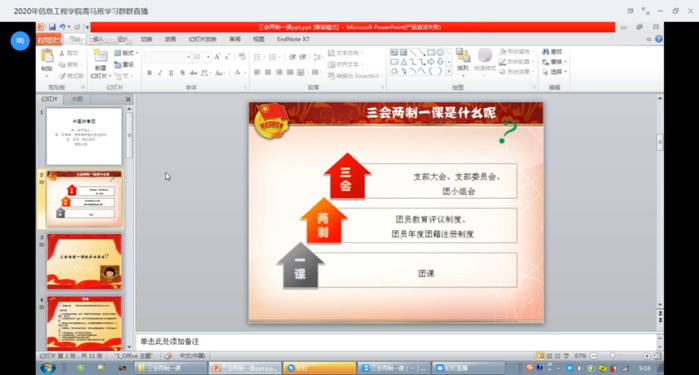Image resolution: width=699 pixels, height=375 pixels.
Task: Click the Paste clipboard icon
Action: pyautogui.click(x=47, y=56)
